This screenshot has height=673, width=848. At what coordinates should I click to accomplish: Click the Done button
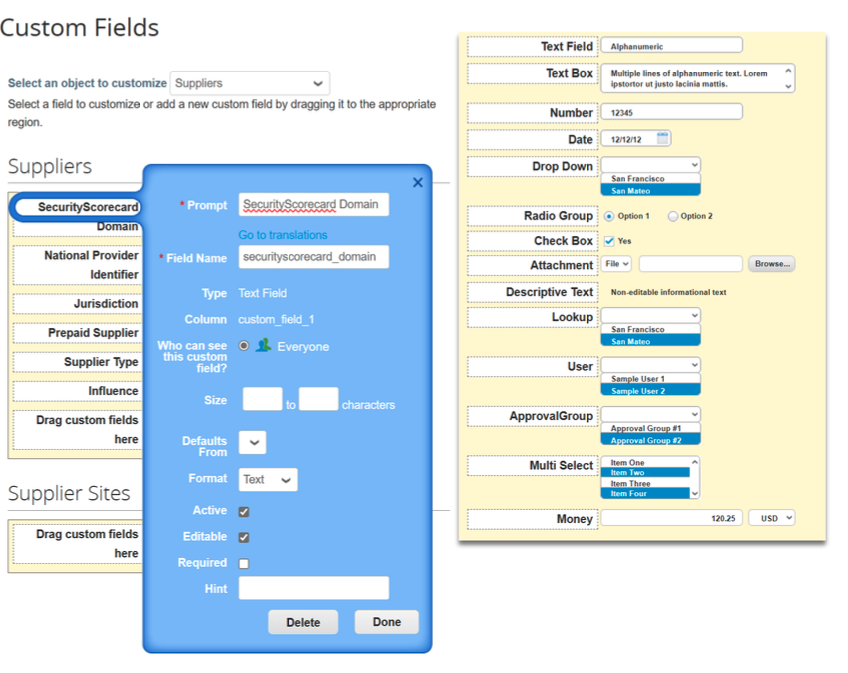(x=386, y=621)
